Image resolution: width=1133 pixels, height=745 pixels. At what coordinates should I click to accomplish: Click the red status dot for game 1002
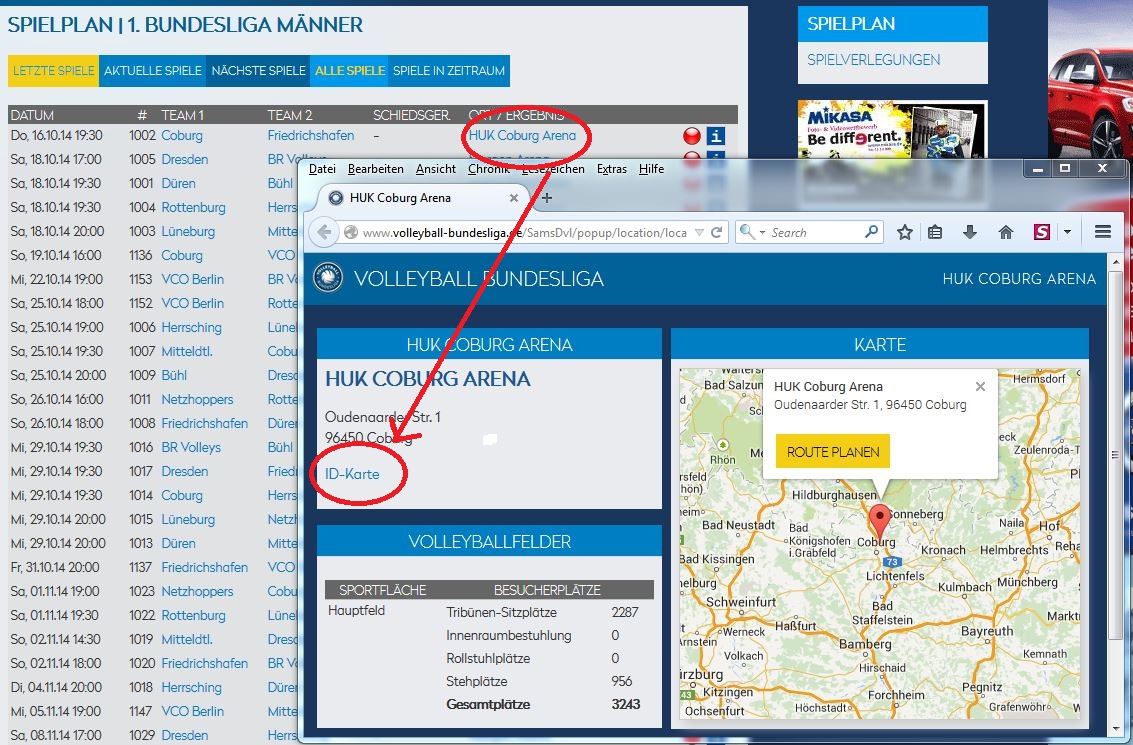click(x=691, y=136)
